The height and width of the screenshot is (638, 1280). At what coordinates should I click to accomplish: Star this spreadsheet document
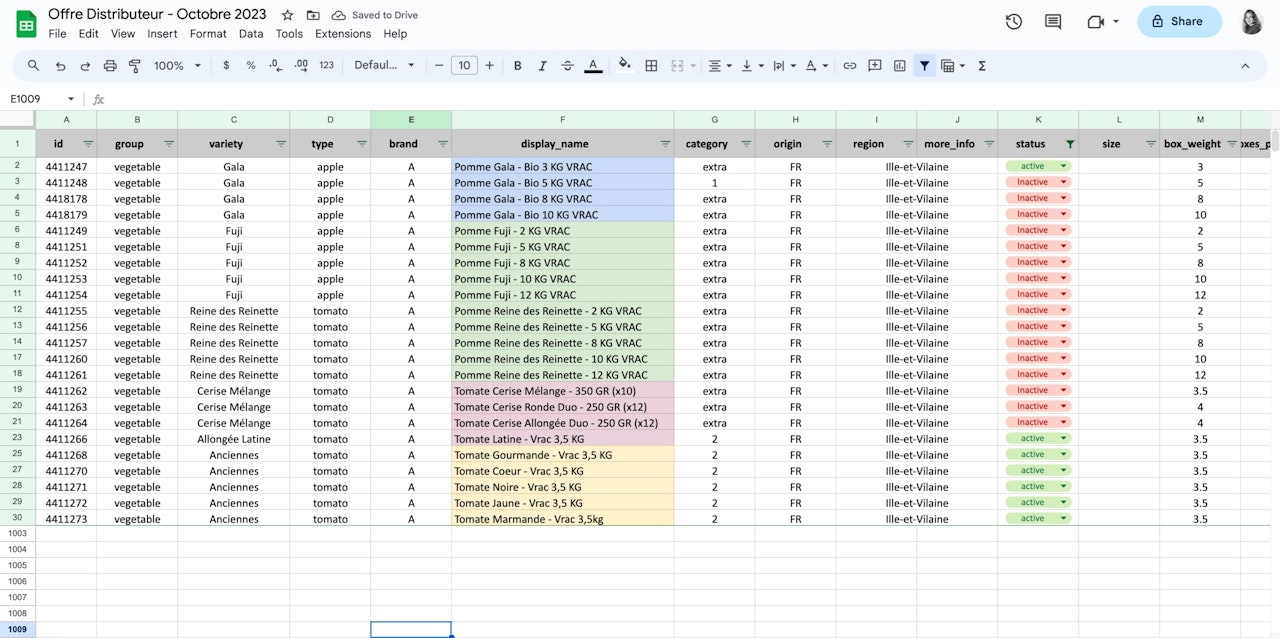[x=288, y=15]
